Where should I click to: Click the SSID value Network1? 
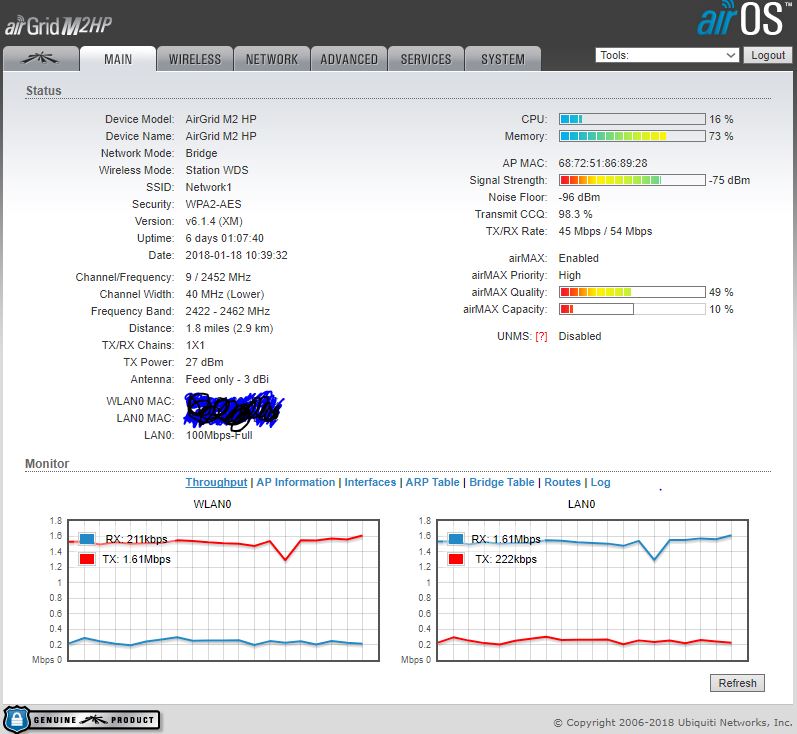pyautogui.click(x=208, y=187)
